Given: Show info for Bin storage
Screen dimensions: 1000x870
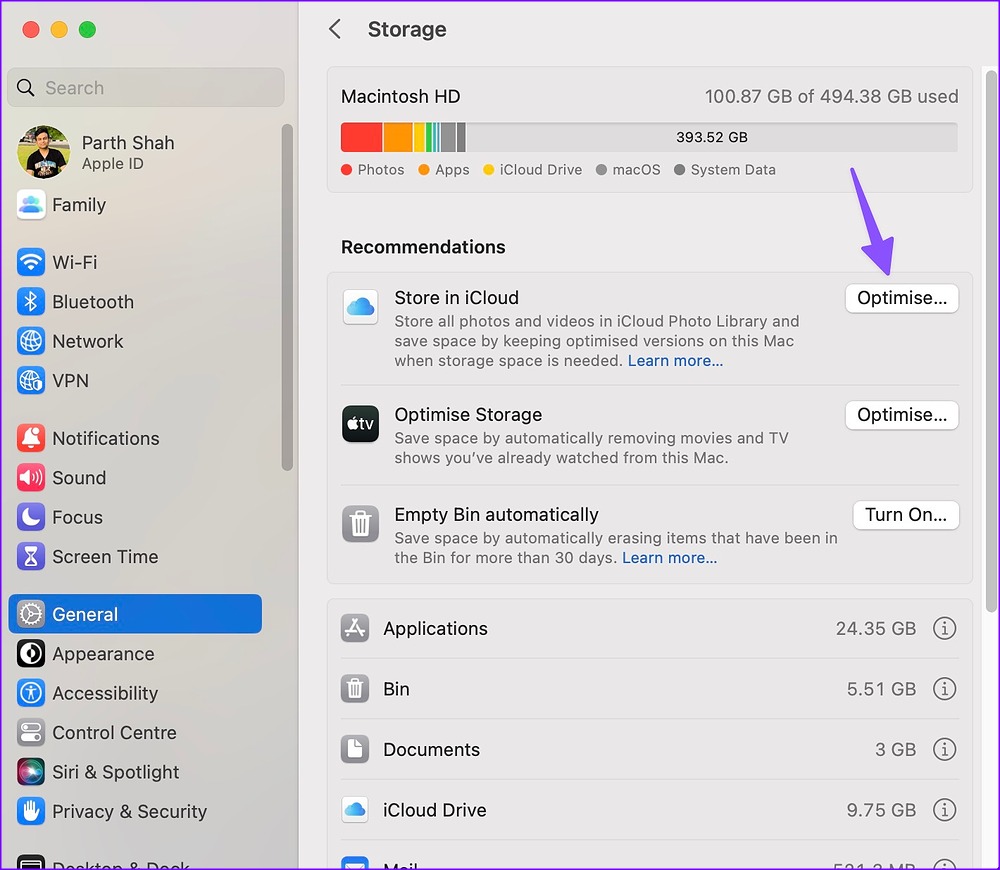Looking at the screenshot, I should point(944,689).
